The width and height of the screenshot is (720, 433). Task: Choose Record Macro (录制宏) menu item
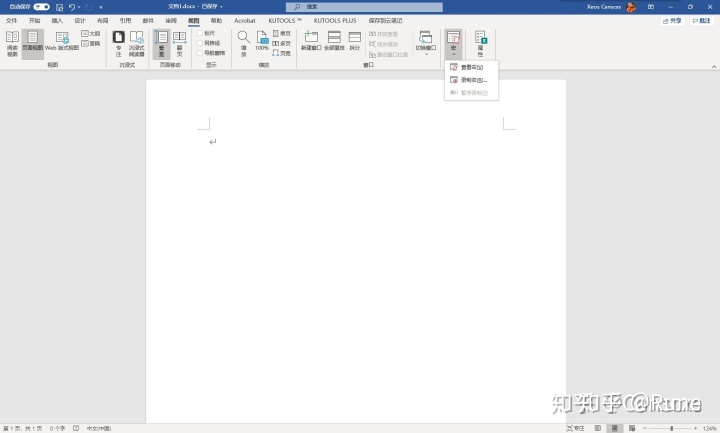pyautogui.click(x=472, y=80)
